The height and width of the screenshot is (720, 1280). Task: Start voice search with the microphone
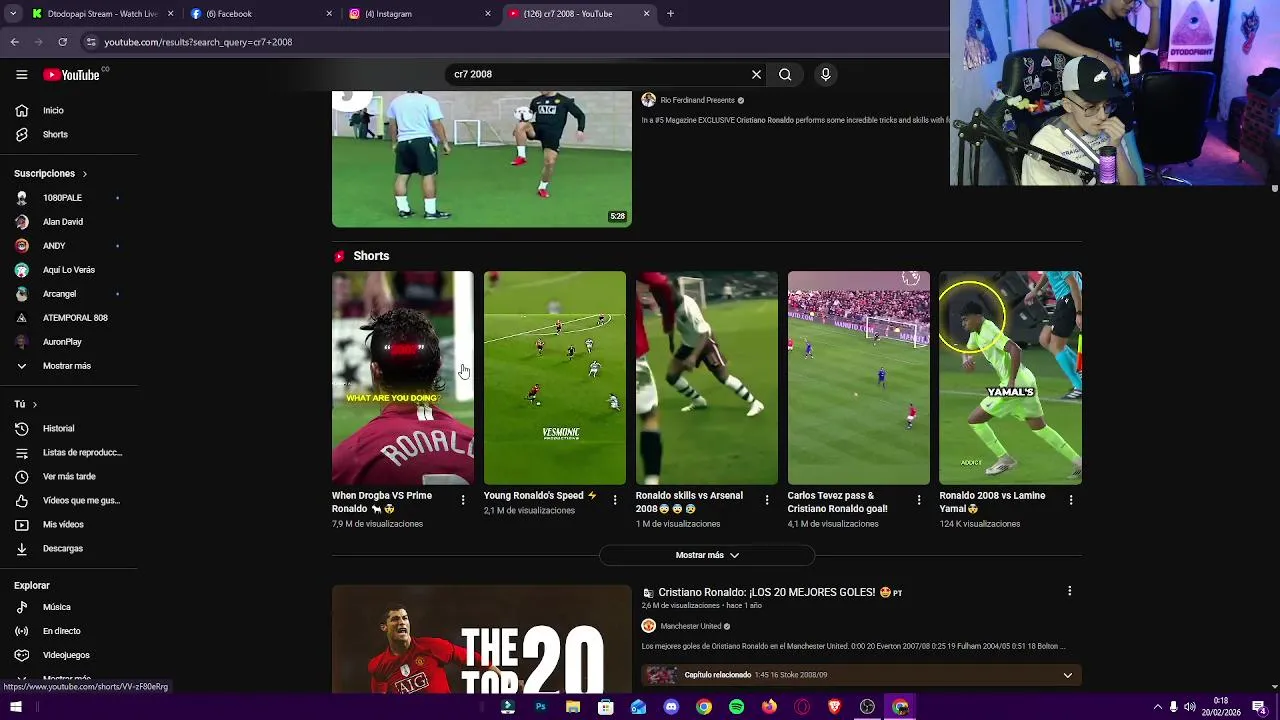point(825,74)
